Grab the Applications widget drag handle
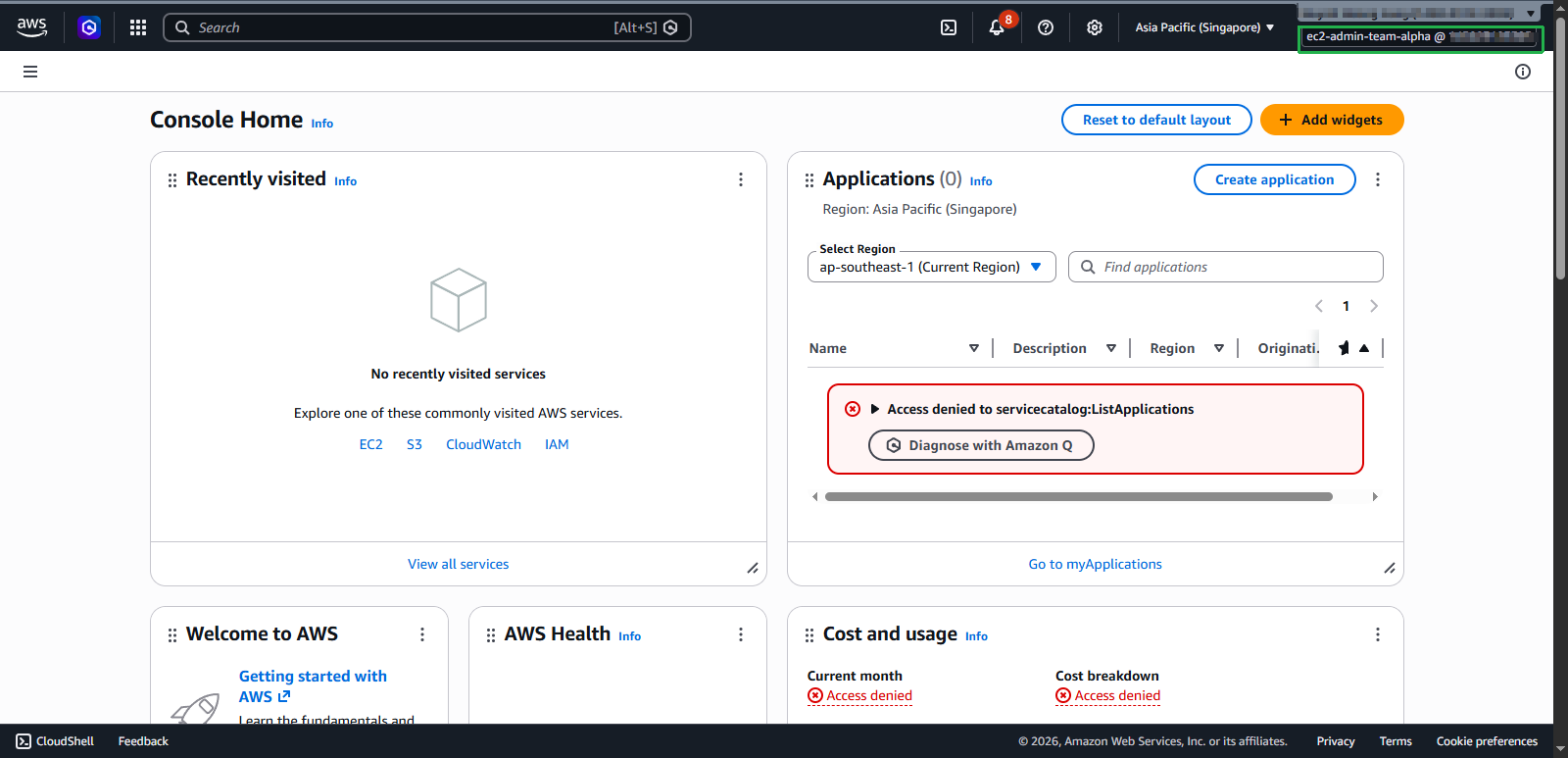This screenshot has height=758, width=1568. [x=809, y=180]
